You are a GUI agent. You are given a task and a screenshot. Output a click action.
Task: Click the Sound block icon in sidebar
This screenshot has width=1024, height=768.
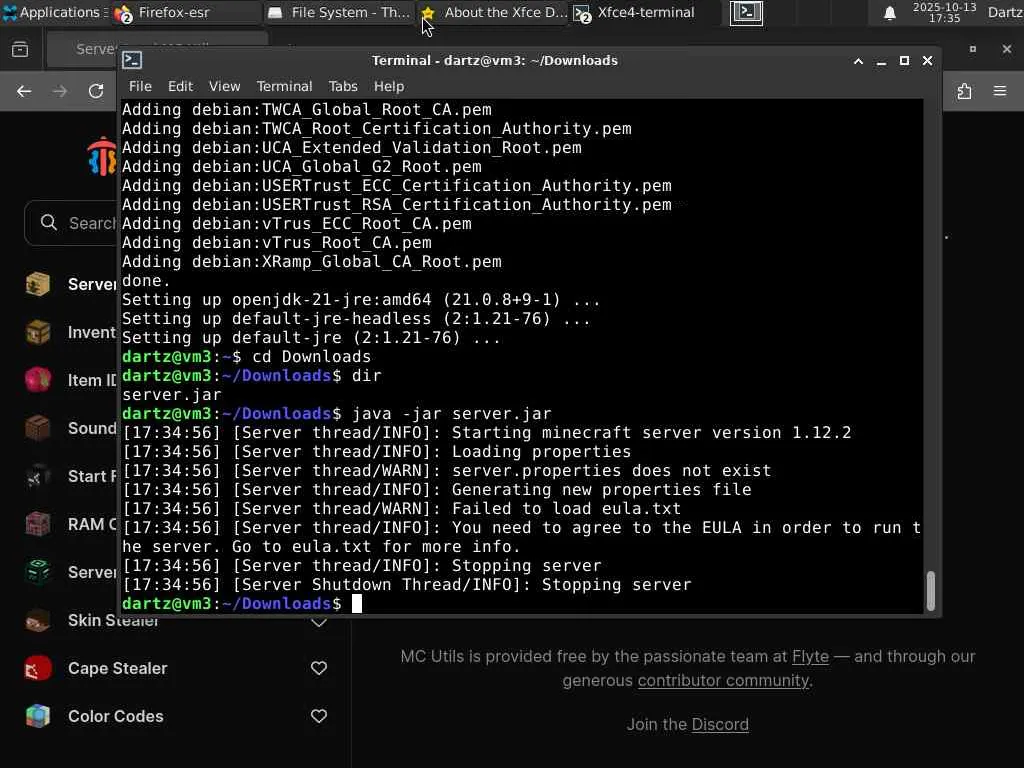[38, 428]
